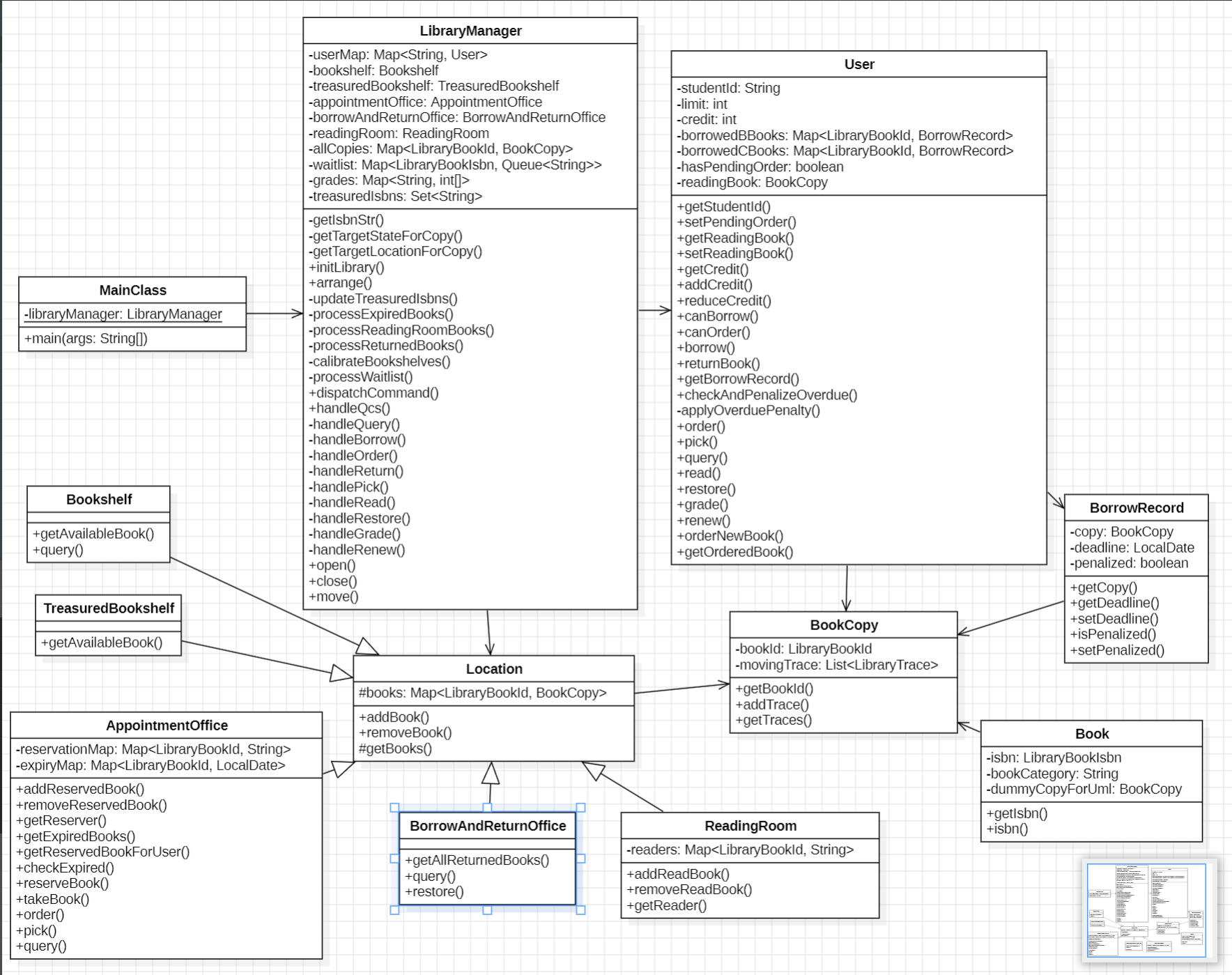Click the +main(args: String[]) method
Image resolution: width=1232 pixels, height=975 pixels.
coord(86,338)
